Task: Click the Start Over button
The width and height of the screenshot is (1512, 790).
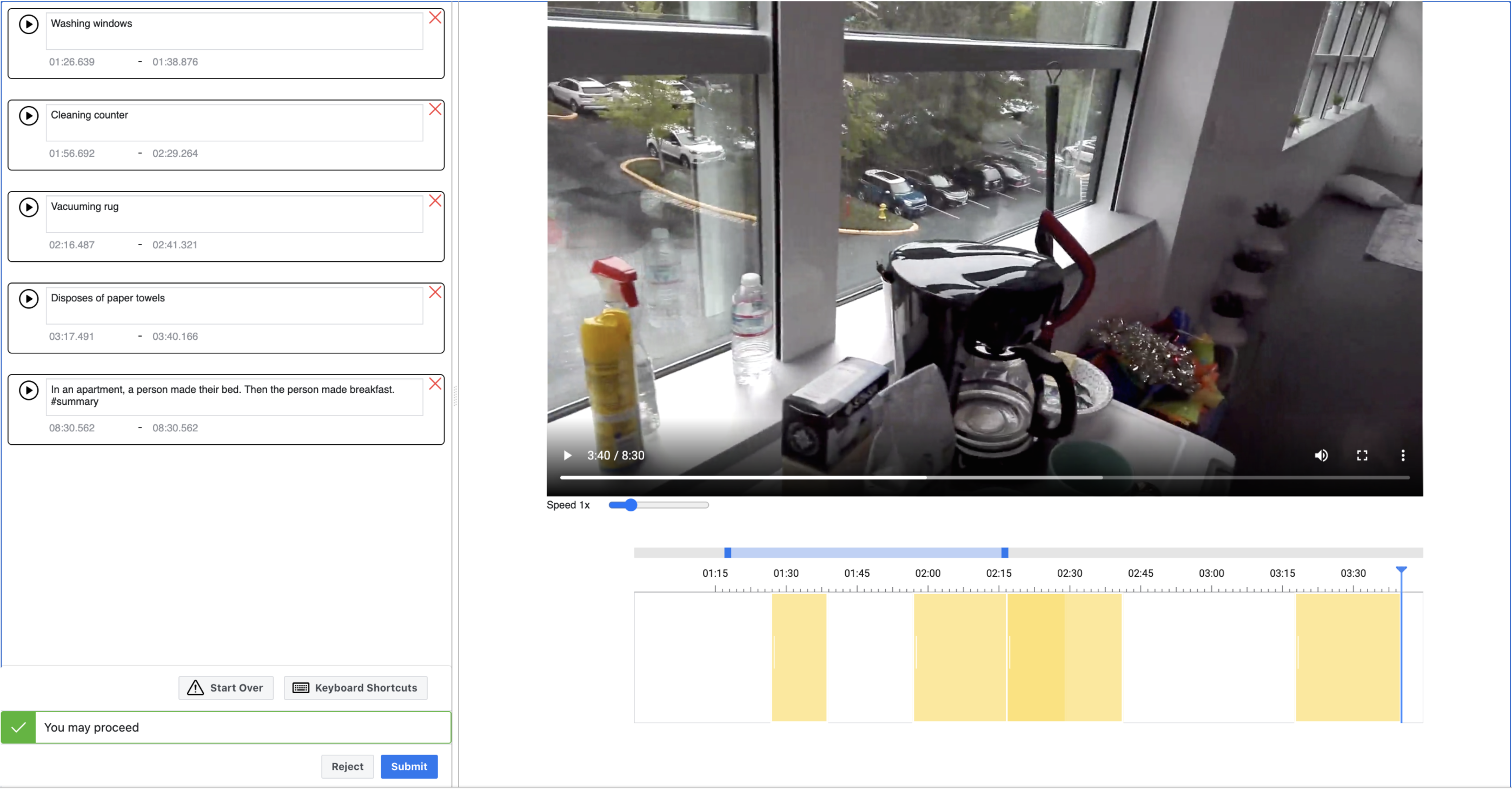Action: coord(226,688)
